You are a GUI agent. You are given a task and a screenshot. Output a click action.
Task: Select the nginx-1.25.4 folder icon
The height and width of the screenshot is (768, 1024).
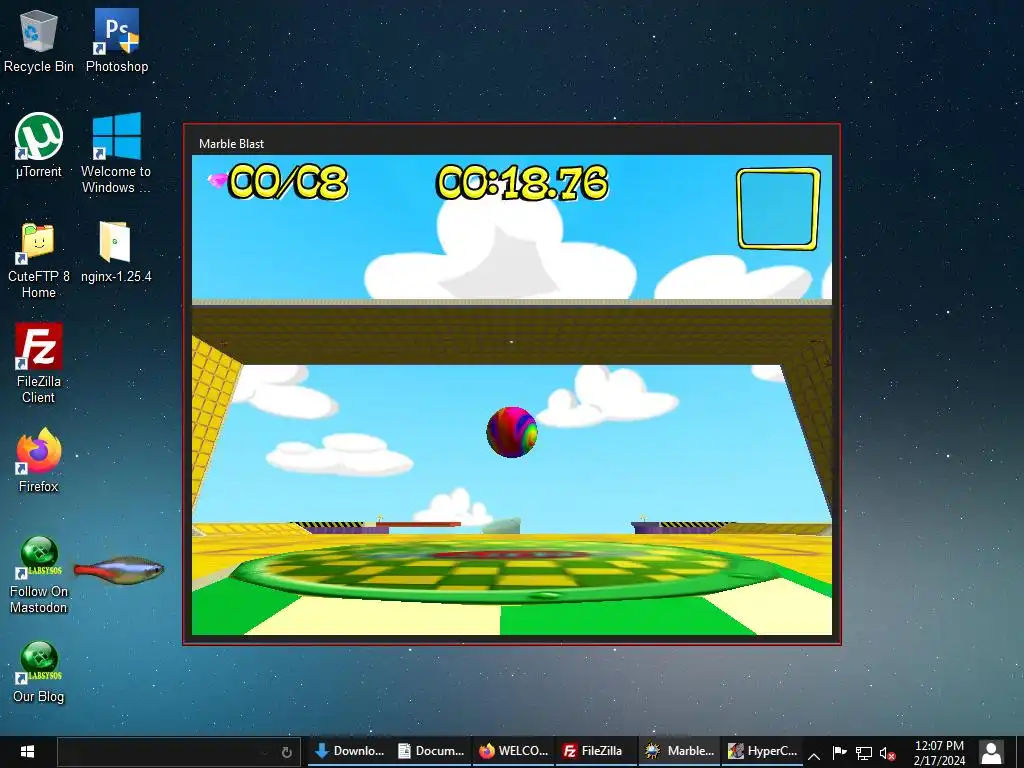tap(116, 251)
